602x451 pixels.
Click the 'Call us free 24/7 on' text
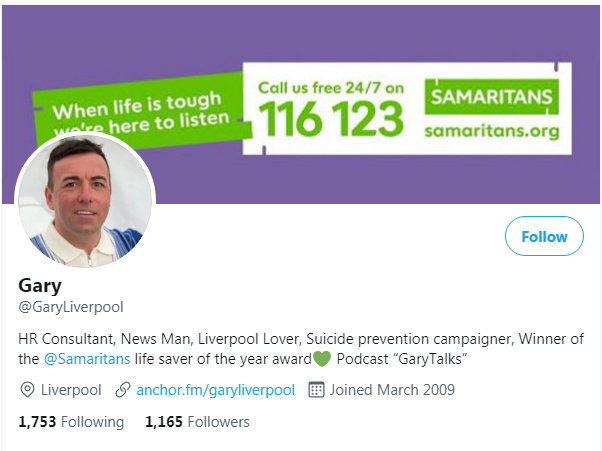pos(331,88)
